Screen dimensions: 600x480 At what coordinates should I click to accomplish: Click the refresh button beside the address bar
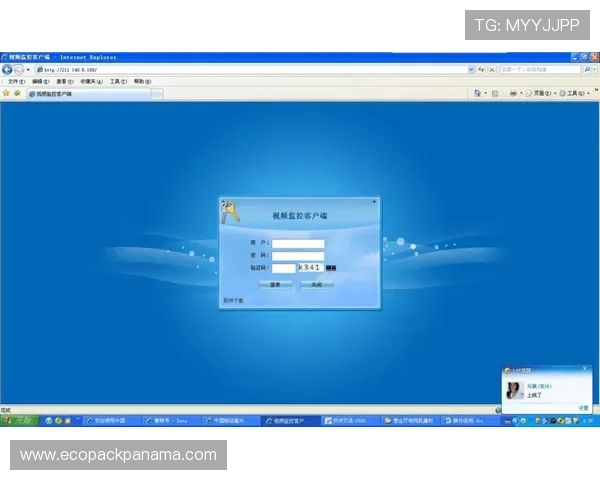point(479,70)
